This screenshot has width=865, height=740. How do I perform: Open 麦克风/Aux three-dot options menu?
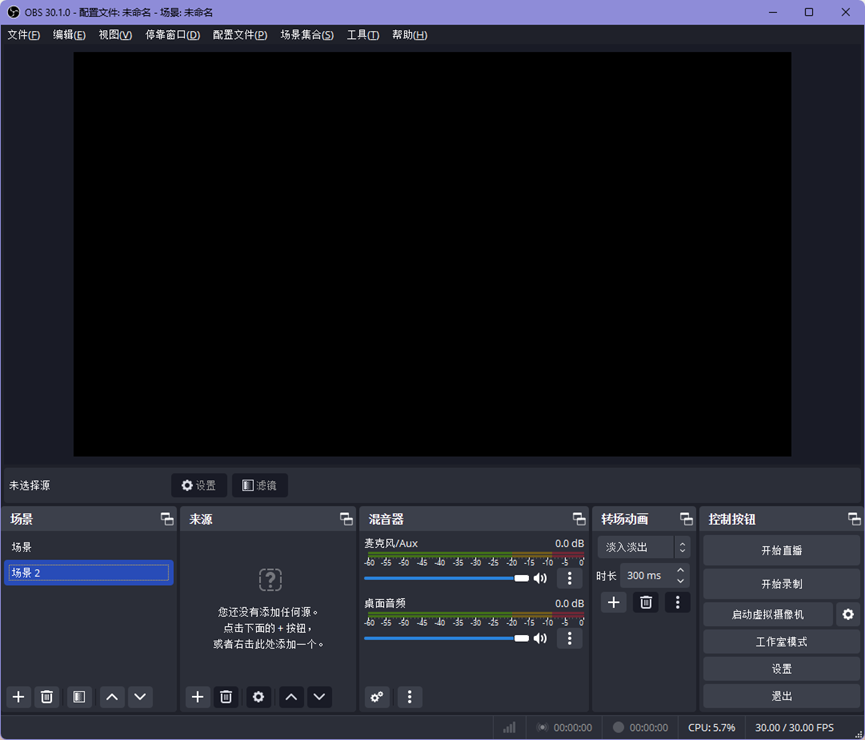tap(570, 578)
